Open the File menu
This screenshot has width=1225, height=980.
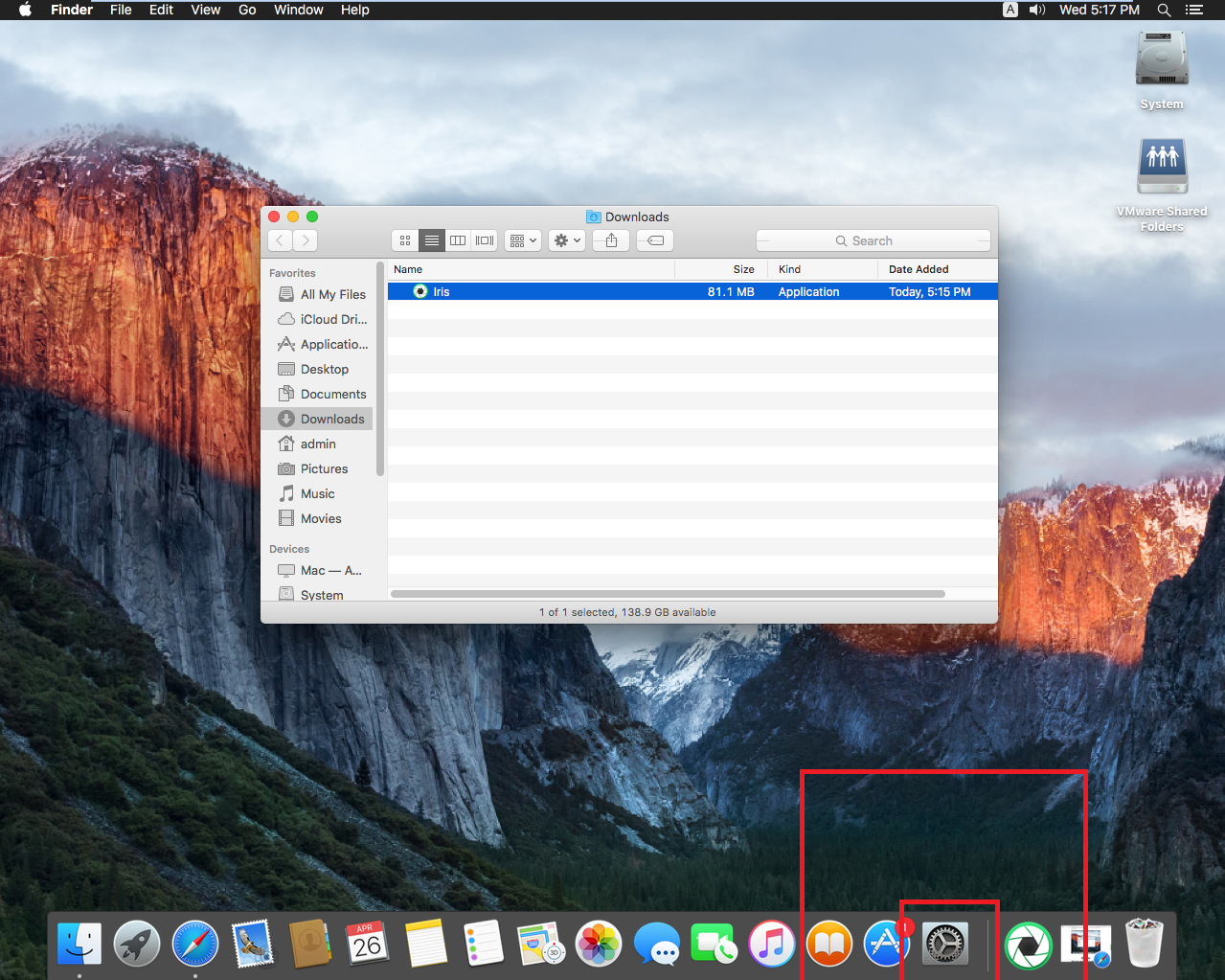coord(121,10)
